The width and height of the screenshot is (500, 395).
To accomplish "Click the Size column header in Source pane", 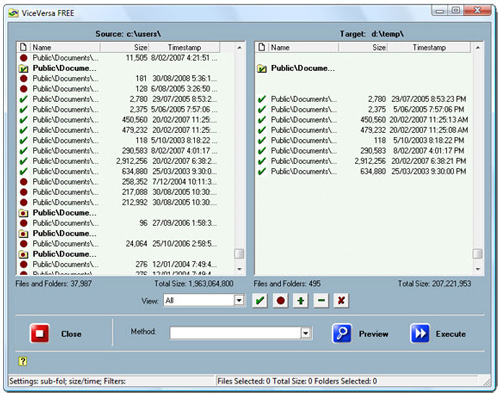I will pyautogui.click(x=124, y=47).
